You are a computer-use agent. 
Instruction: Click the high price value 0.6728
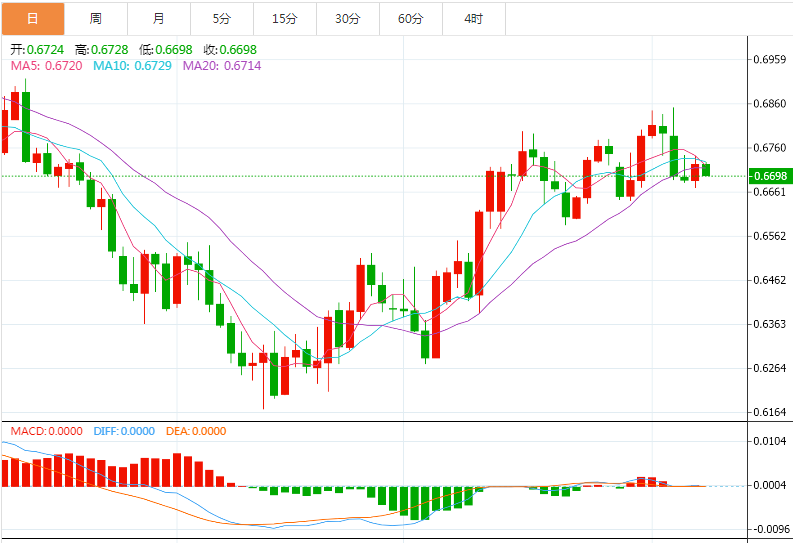110,50
